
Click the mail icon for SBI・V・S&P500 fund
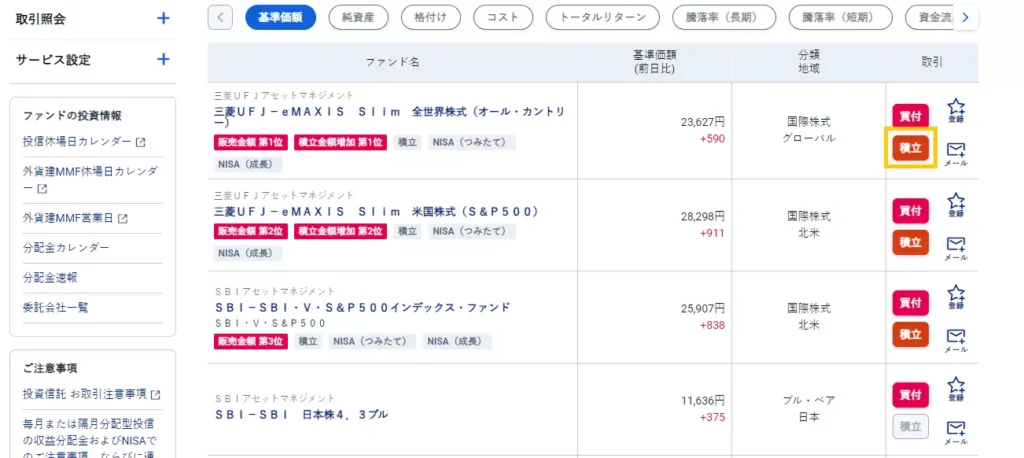coord(956,337)
